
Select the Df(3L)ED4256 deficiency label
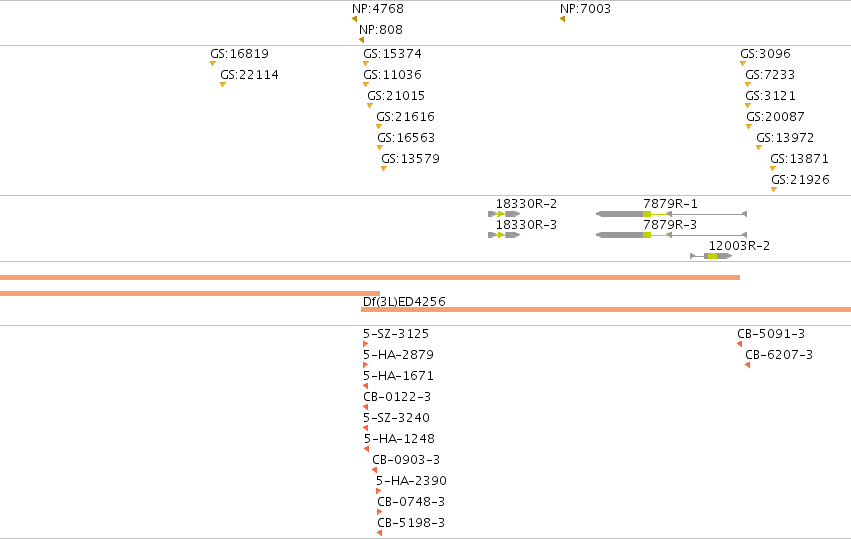[404, 302]
